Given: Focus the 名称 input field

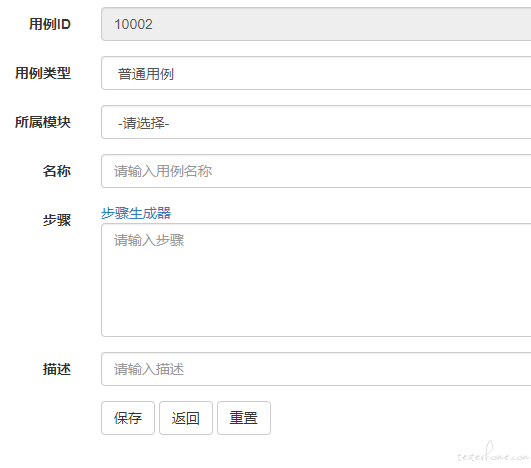Looking at the screenshot, I should coord(316,171).
